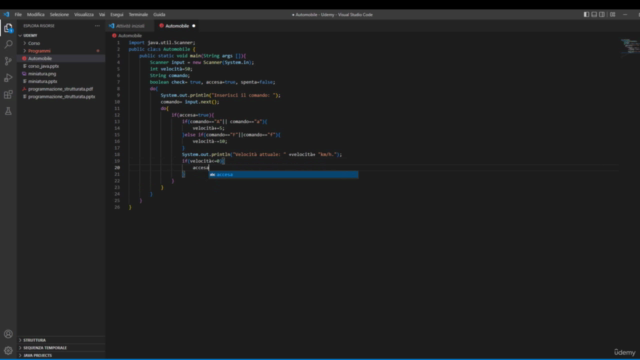Open programmazione_strutturata.pdf file
This screenshot has width=640, height=360.
click(61, 89)
